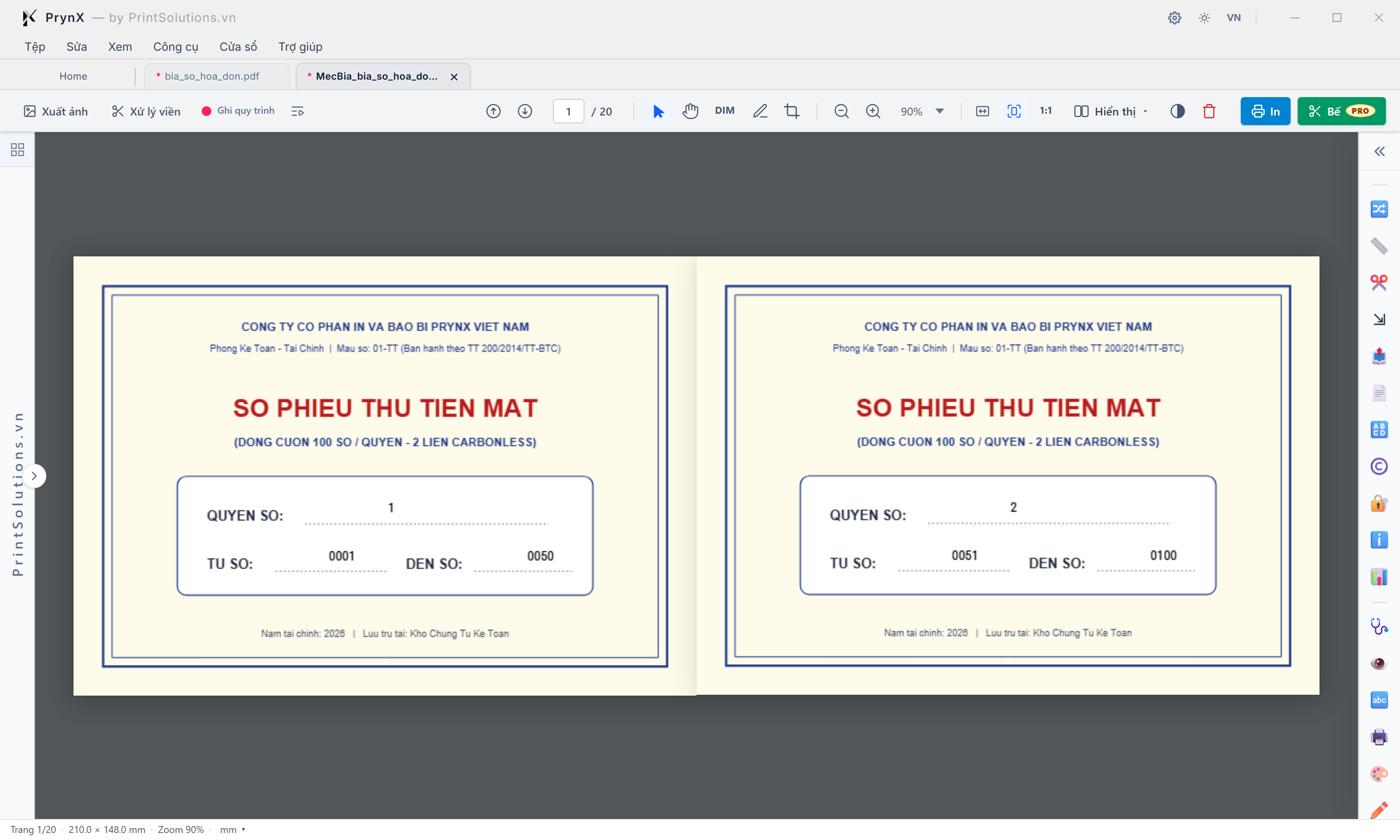Viewport: 1400px width, 840px height.
Task: Click the stethoscope icon in sidebar
Action: coord(1379,626)
